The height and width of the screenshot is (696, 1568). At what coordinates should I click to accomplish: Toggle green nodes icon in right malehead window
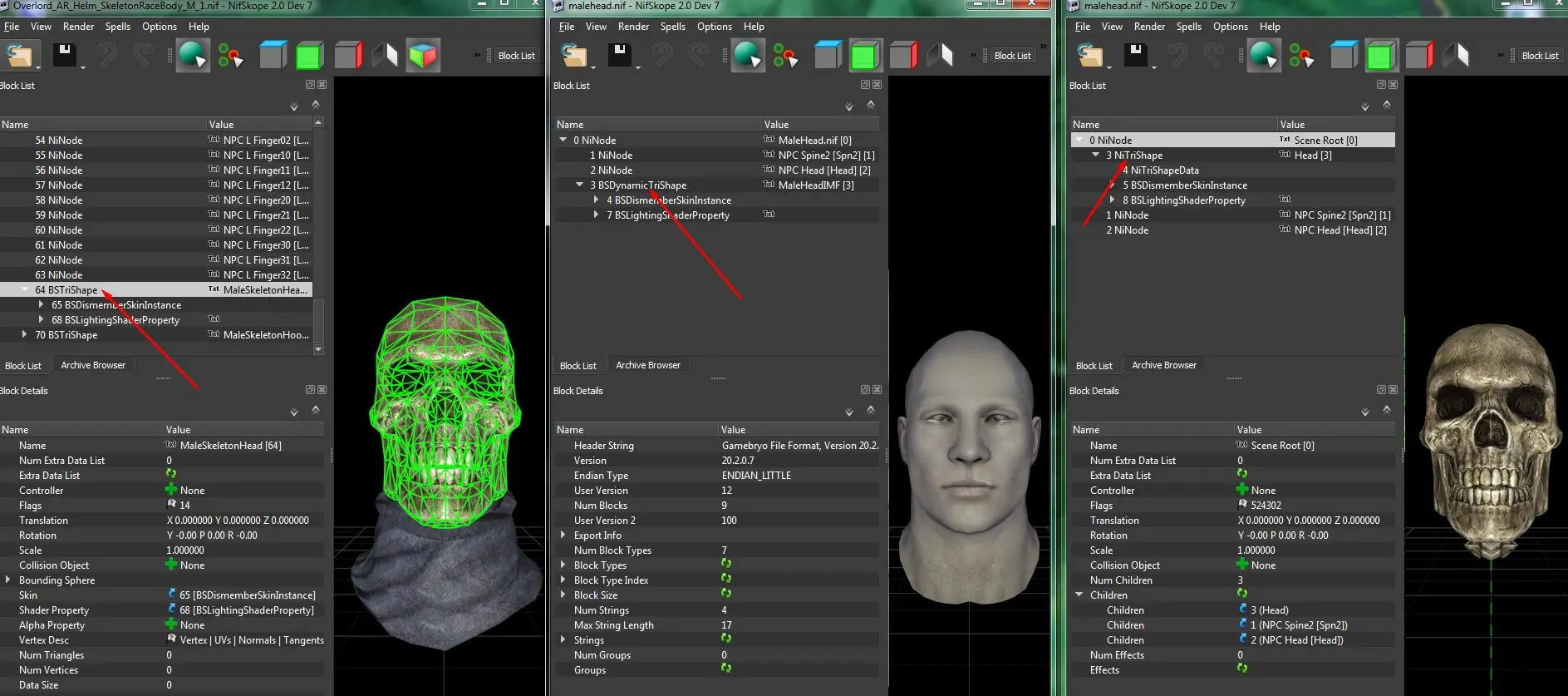pos(1302,56)
